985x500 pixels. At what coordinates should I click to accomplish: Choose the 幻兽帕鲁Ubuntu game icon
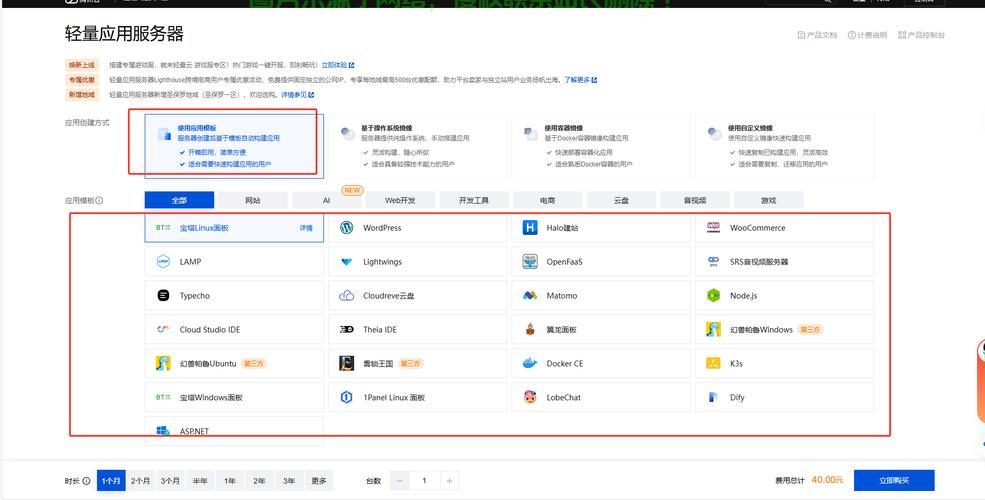163,364
